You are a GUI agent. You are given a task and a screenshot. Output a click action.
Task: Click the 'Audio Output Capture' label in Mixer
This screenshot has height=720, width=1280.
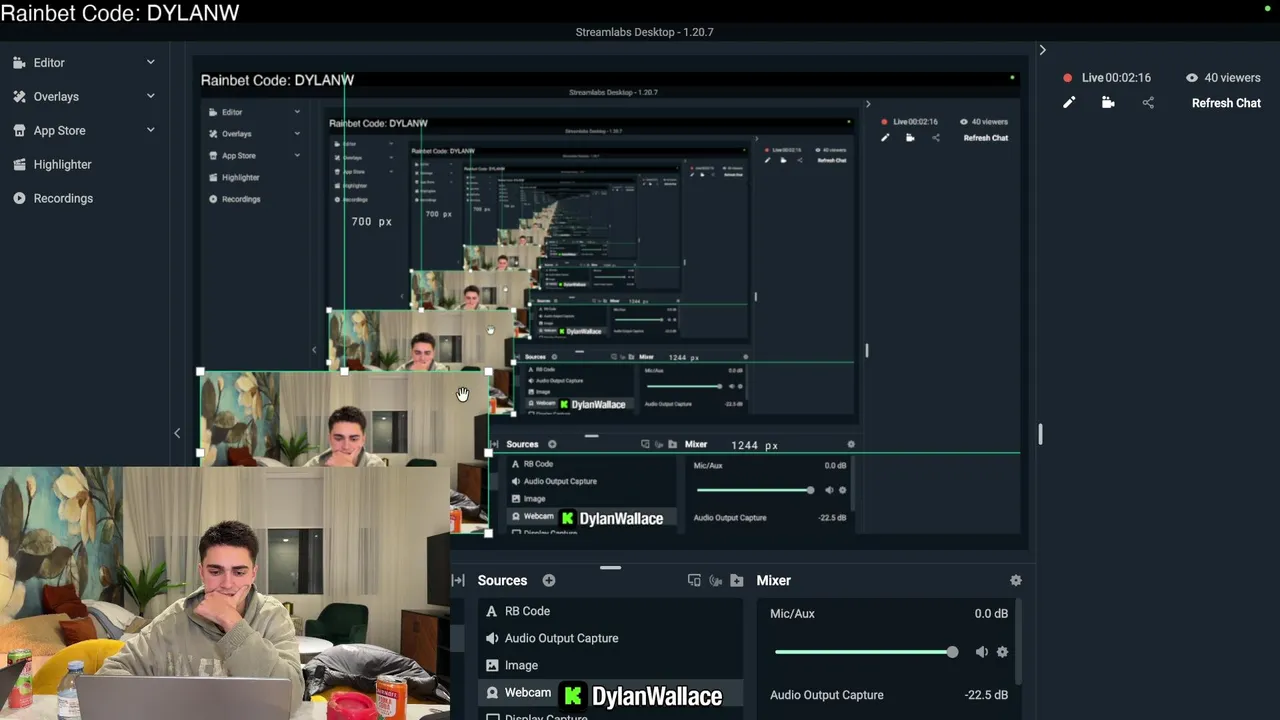pos(826,694)
